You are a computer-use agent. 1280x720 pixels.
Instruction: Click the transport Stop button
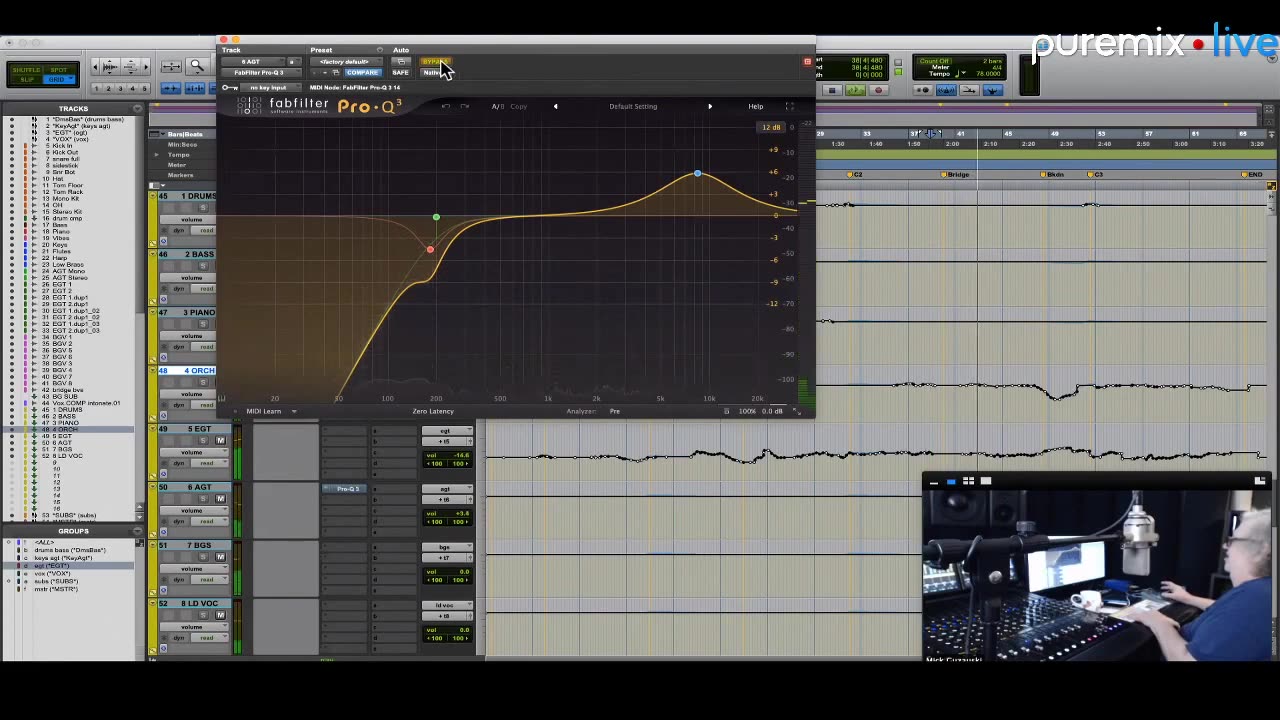click(832, 90)
